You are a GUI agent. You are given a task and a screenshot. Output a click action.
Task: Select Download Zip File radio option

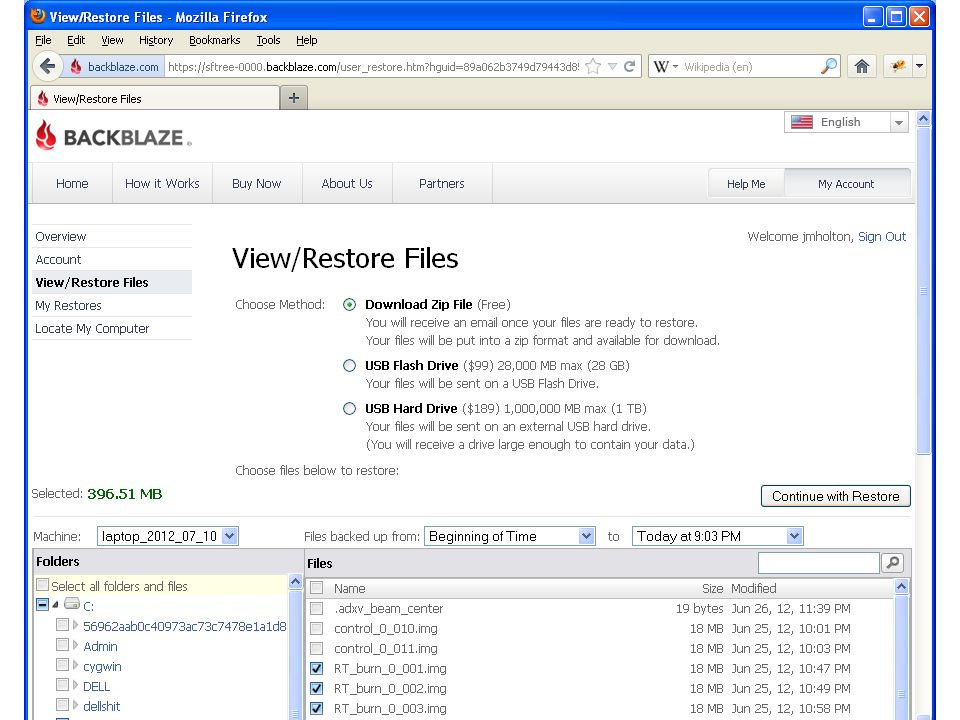[x=349, y=304]
